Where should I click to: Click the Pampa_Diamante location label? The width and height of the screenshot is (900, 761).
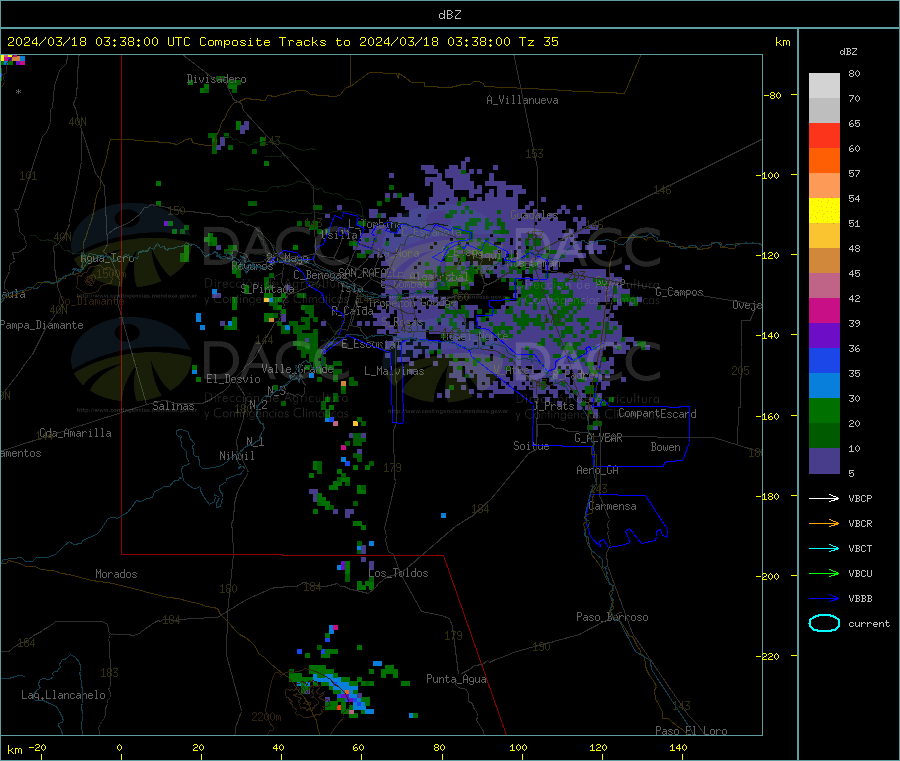click(41, 325)
